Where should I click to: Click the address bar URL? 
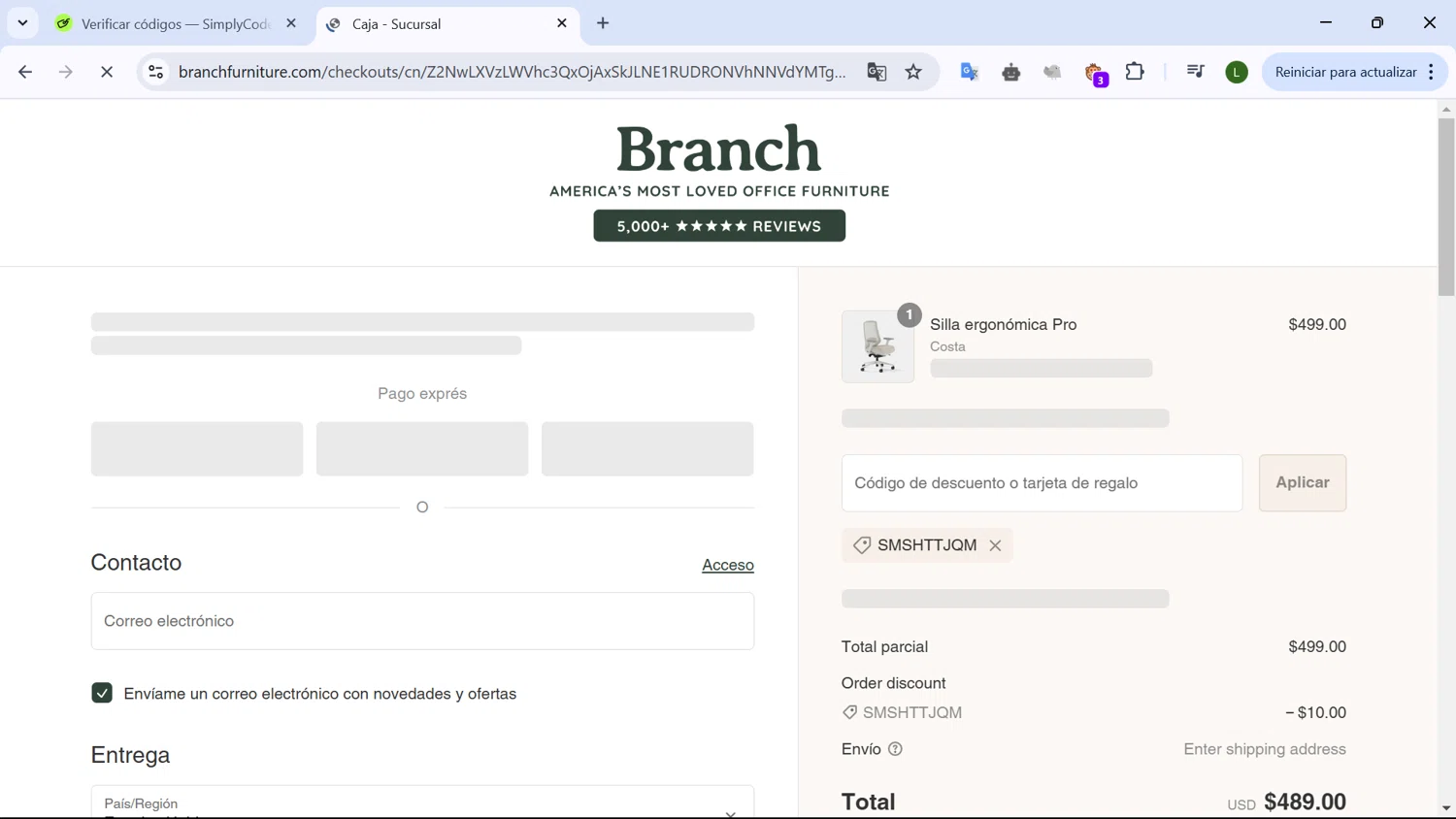click(513, 72)
